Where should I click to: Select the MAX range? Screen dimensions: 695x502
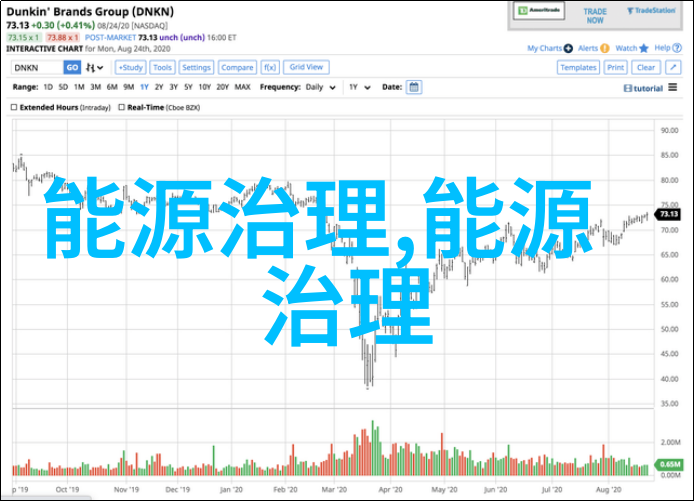242,87
